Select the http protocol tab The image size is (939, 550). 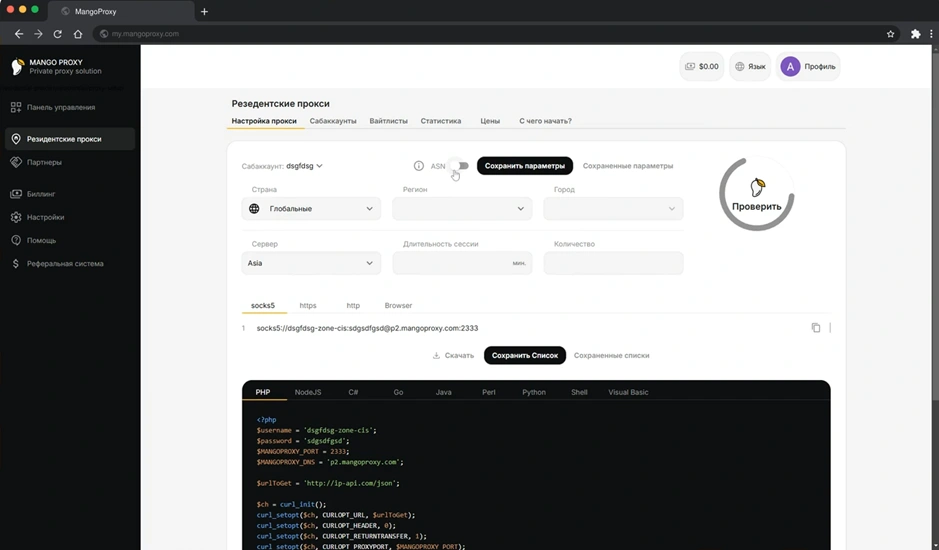click(353, 306)
